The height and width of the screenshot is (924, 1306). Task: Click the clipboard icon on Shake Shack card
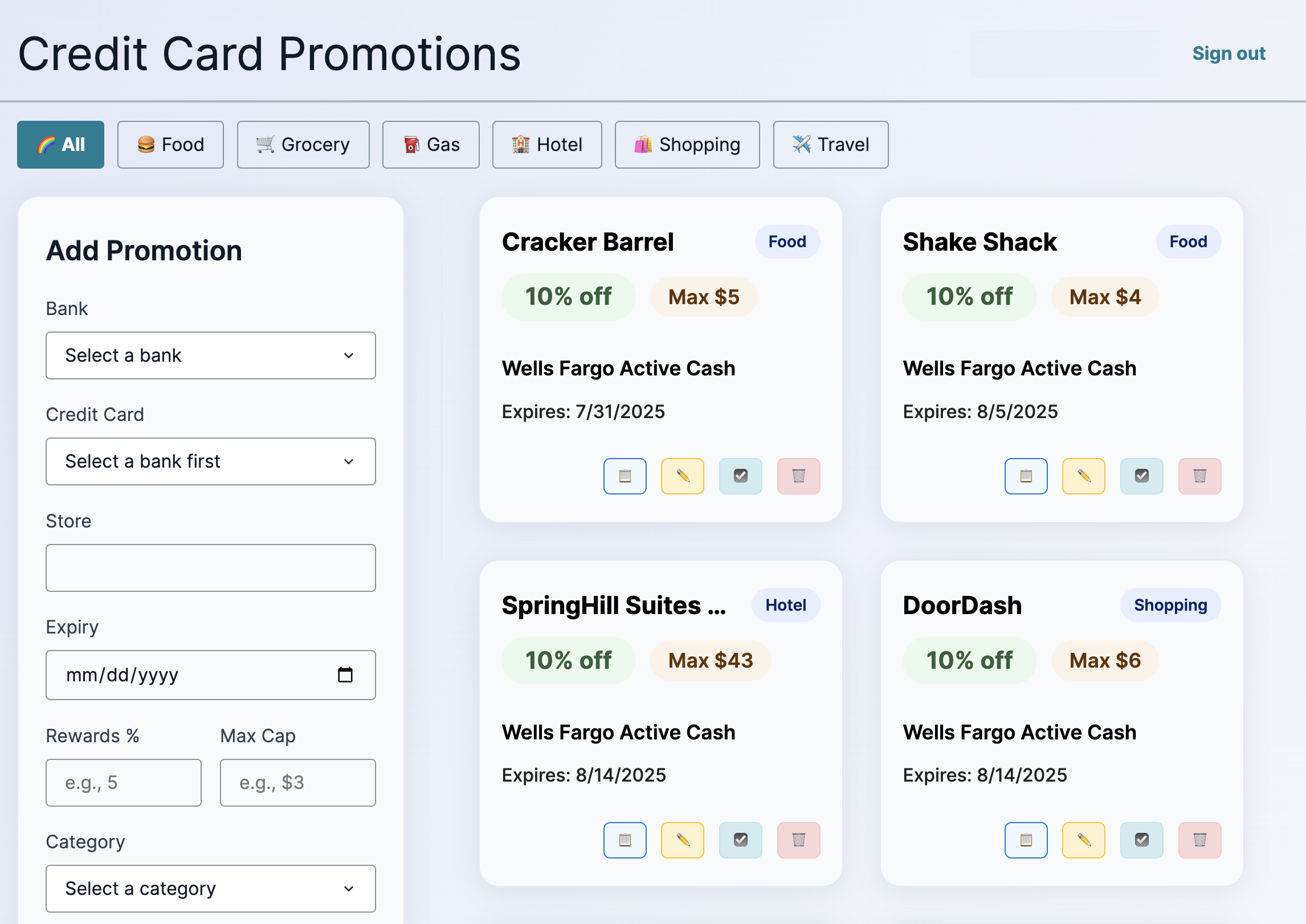click(1026, 476)
